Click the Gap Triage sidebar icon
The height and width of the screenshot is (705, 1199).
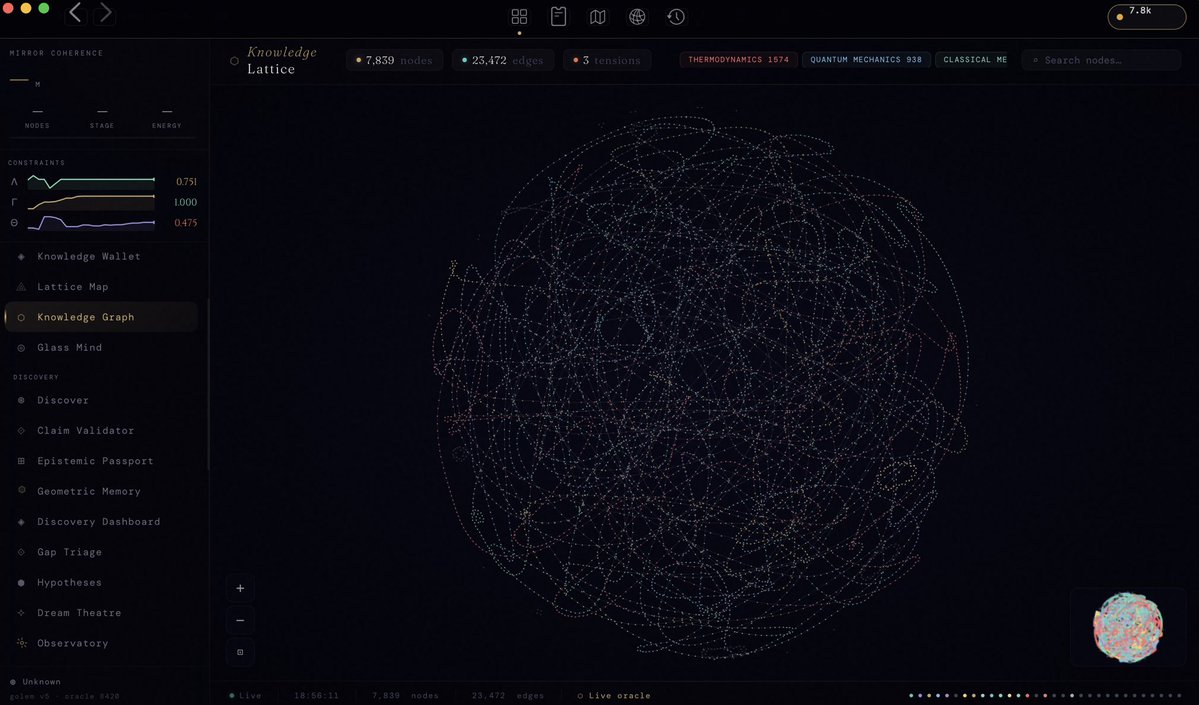[x=21, y=552]
